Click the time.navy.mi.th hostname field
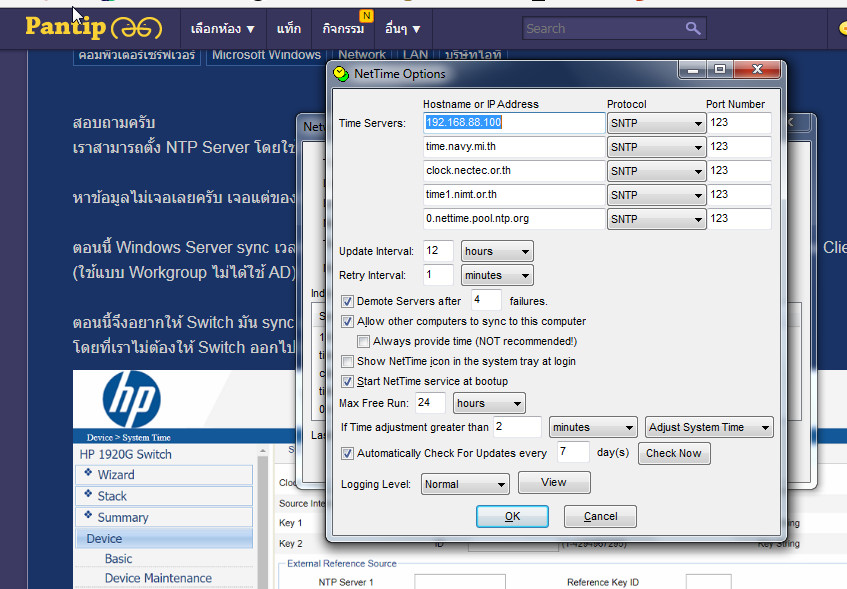 tap(514, 147)
